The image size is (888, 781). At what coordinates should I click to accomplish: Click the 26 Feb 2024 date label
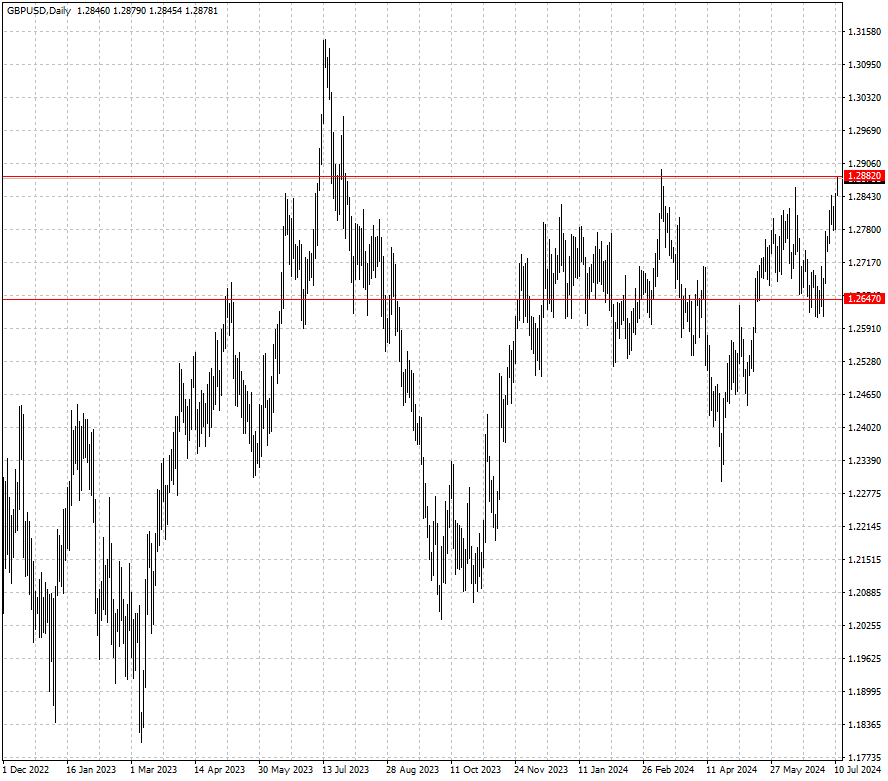point(668,770)
